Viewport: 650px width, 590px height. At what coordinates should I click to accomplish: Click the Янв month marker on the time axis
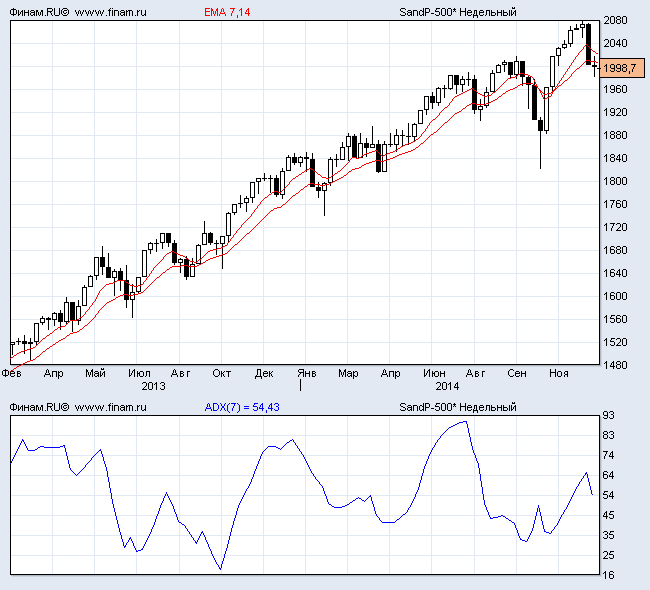point(309,373)
